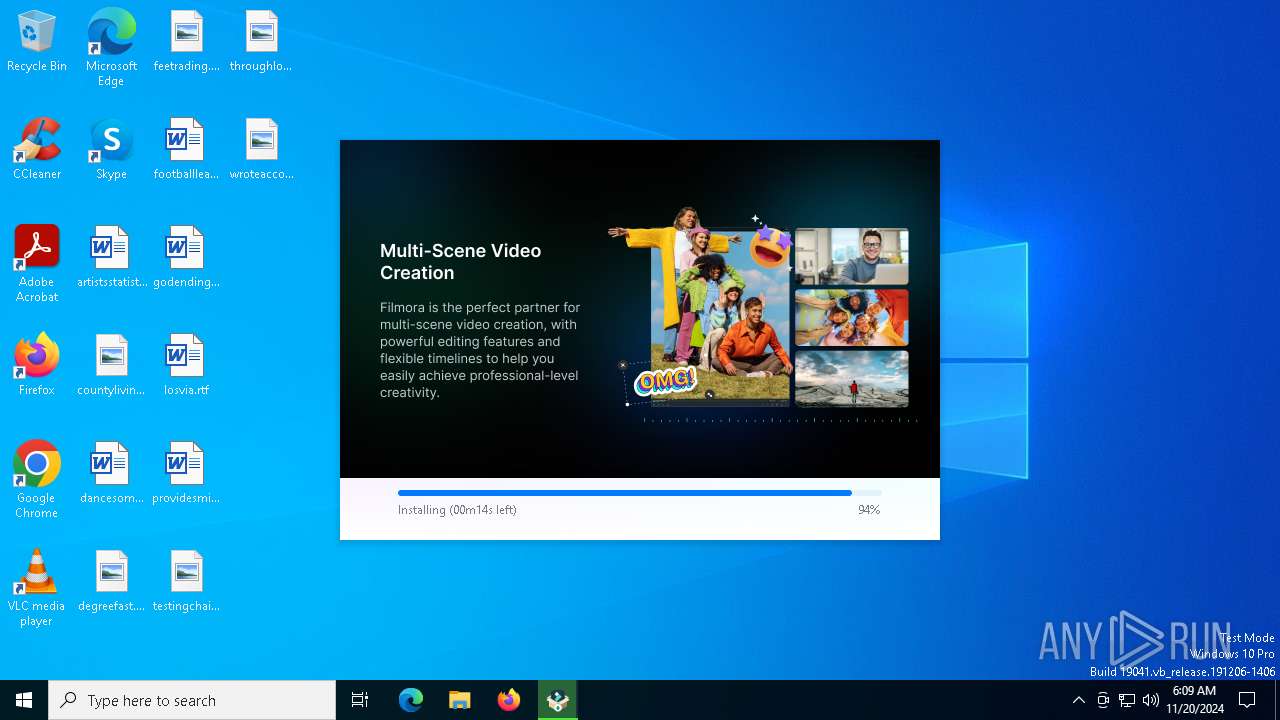The image size is (1280, 720).
Task: Open the volume control tray icon
Action: [x=1151, y=700]
